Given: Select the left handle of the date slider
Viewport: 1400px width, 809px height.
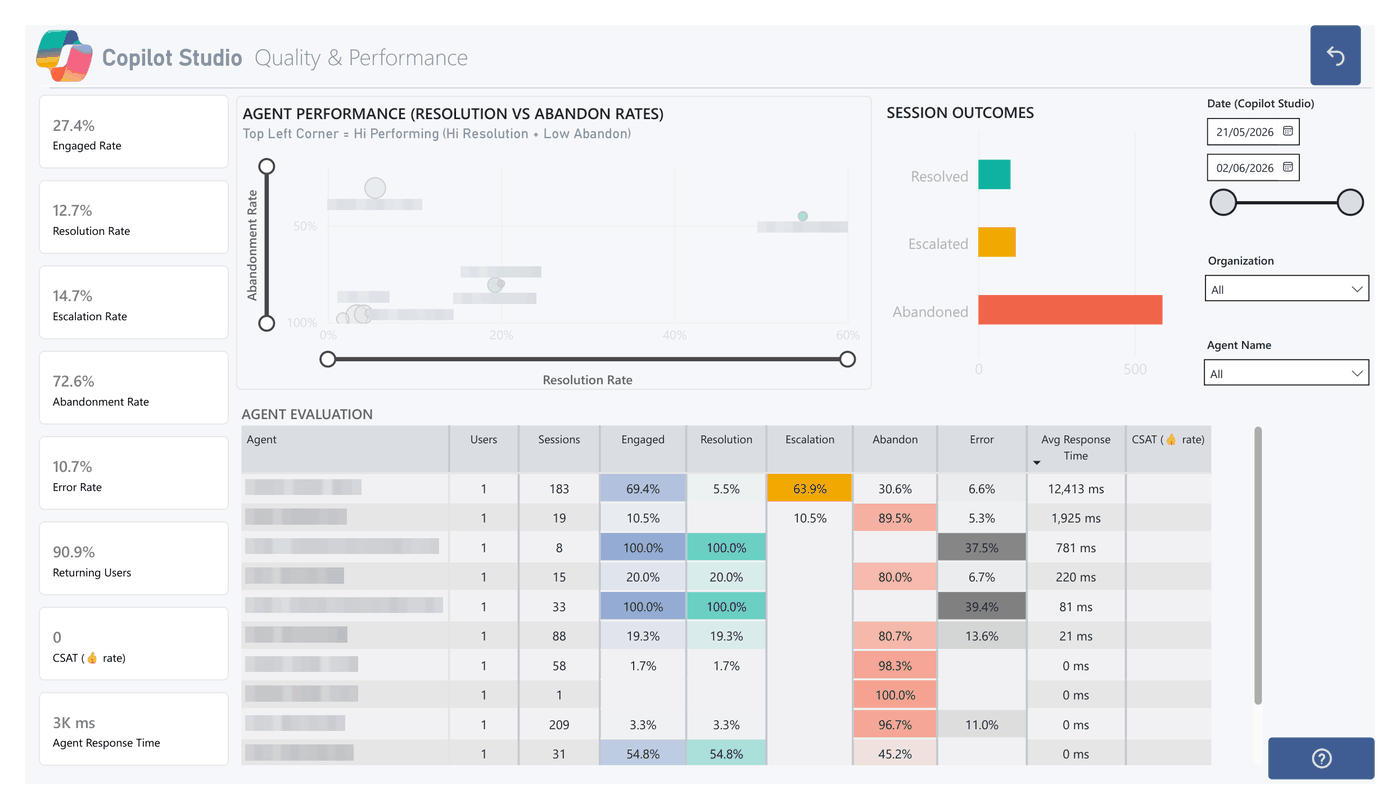Looking at the screenshot, I should [1223, 203].
